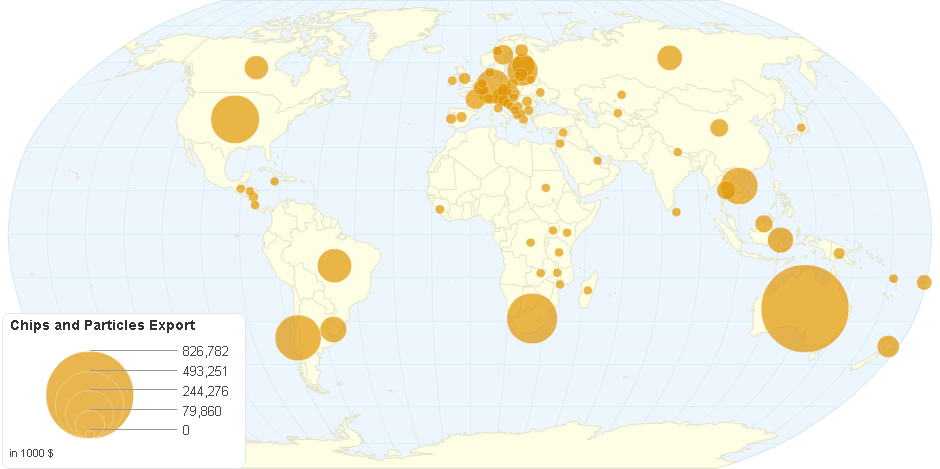940x469 pixels.
Task: Click the Indonesia bubble
Action: pos(780,240)
